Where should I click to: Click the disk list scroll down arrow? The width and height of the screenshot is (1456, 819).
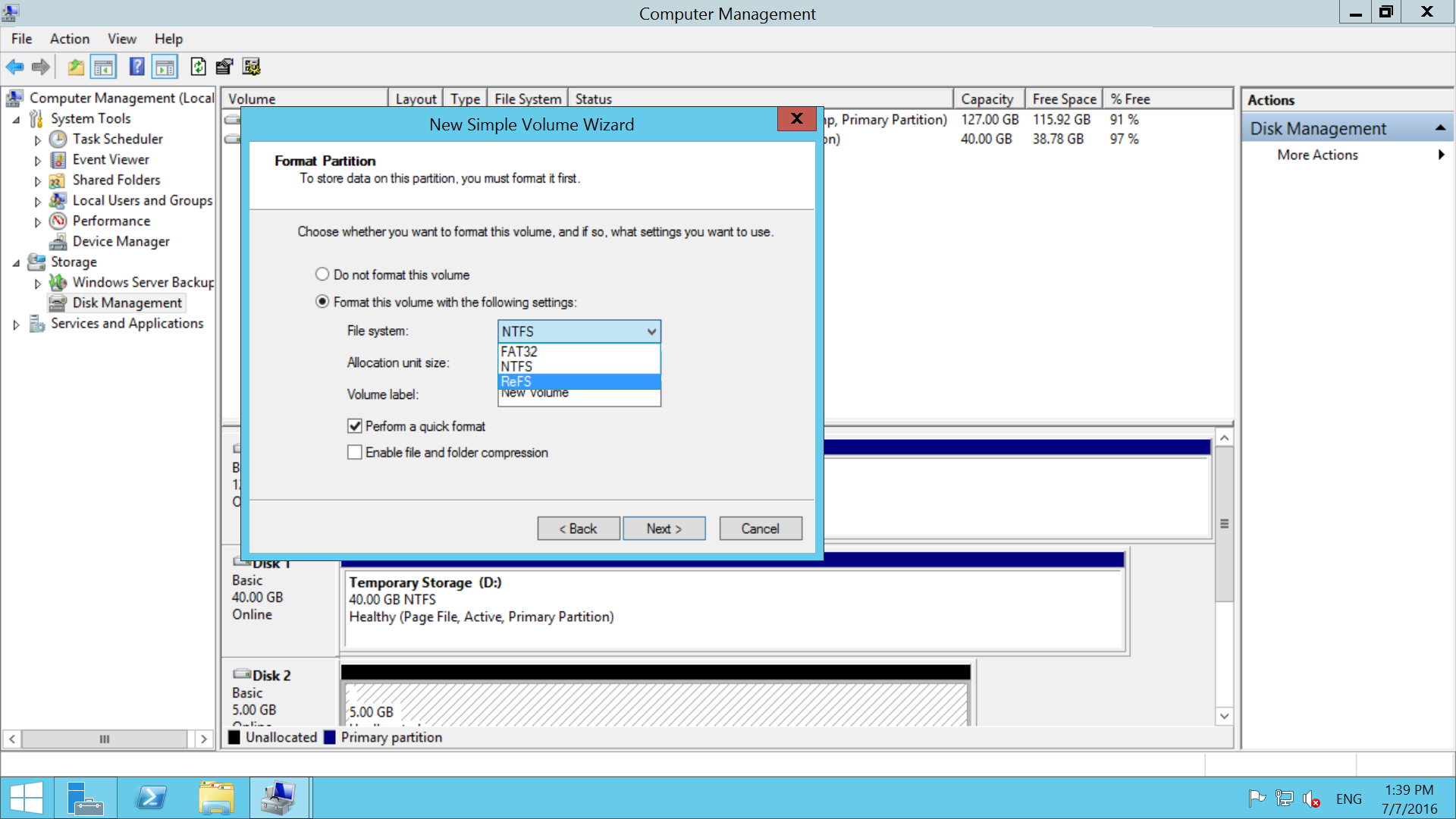(1224, 716)
